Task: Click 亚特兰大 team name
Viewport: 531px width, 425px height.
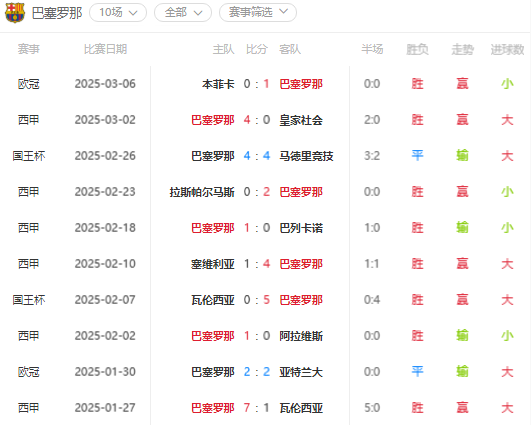Action: [301, 372]
